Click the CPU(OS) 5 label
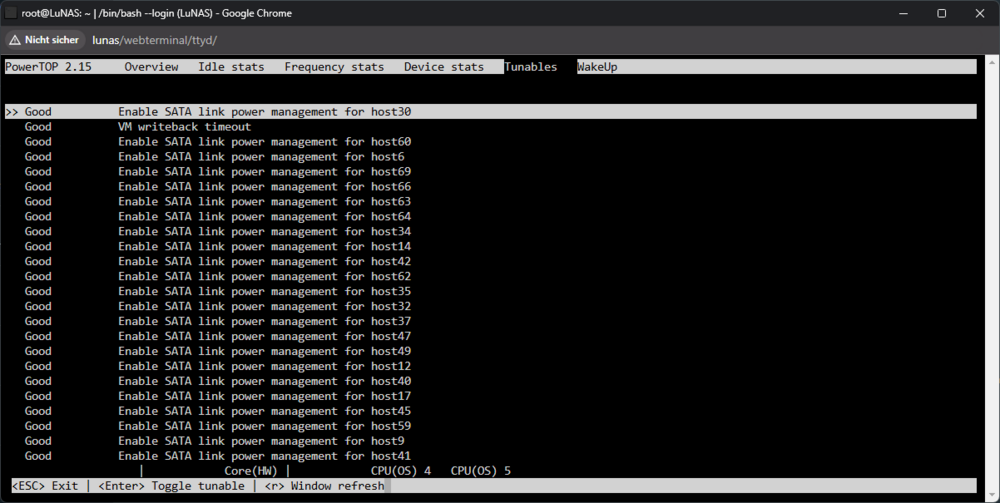 (x=480, y=471)
